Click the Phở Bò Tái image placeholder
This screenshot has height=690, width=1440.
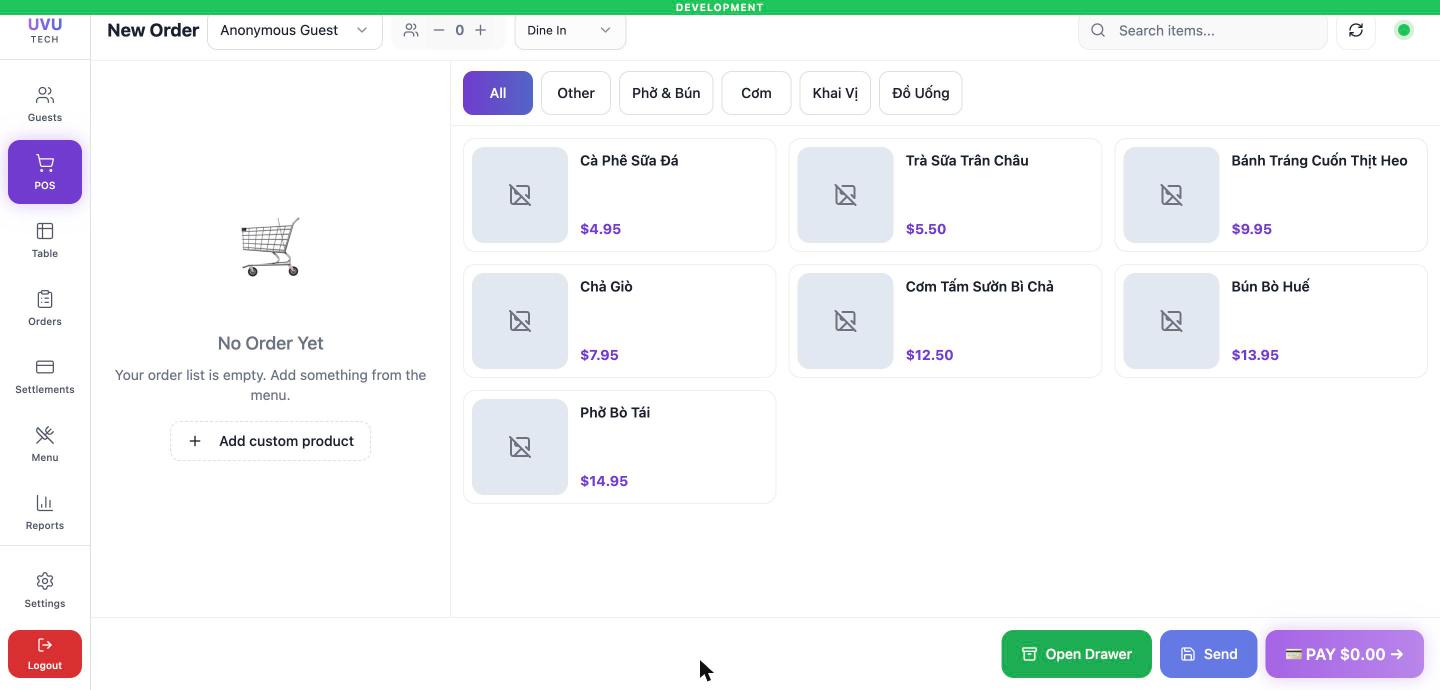click(x=520, y=447)
